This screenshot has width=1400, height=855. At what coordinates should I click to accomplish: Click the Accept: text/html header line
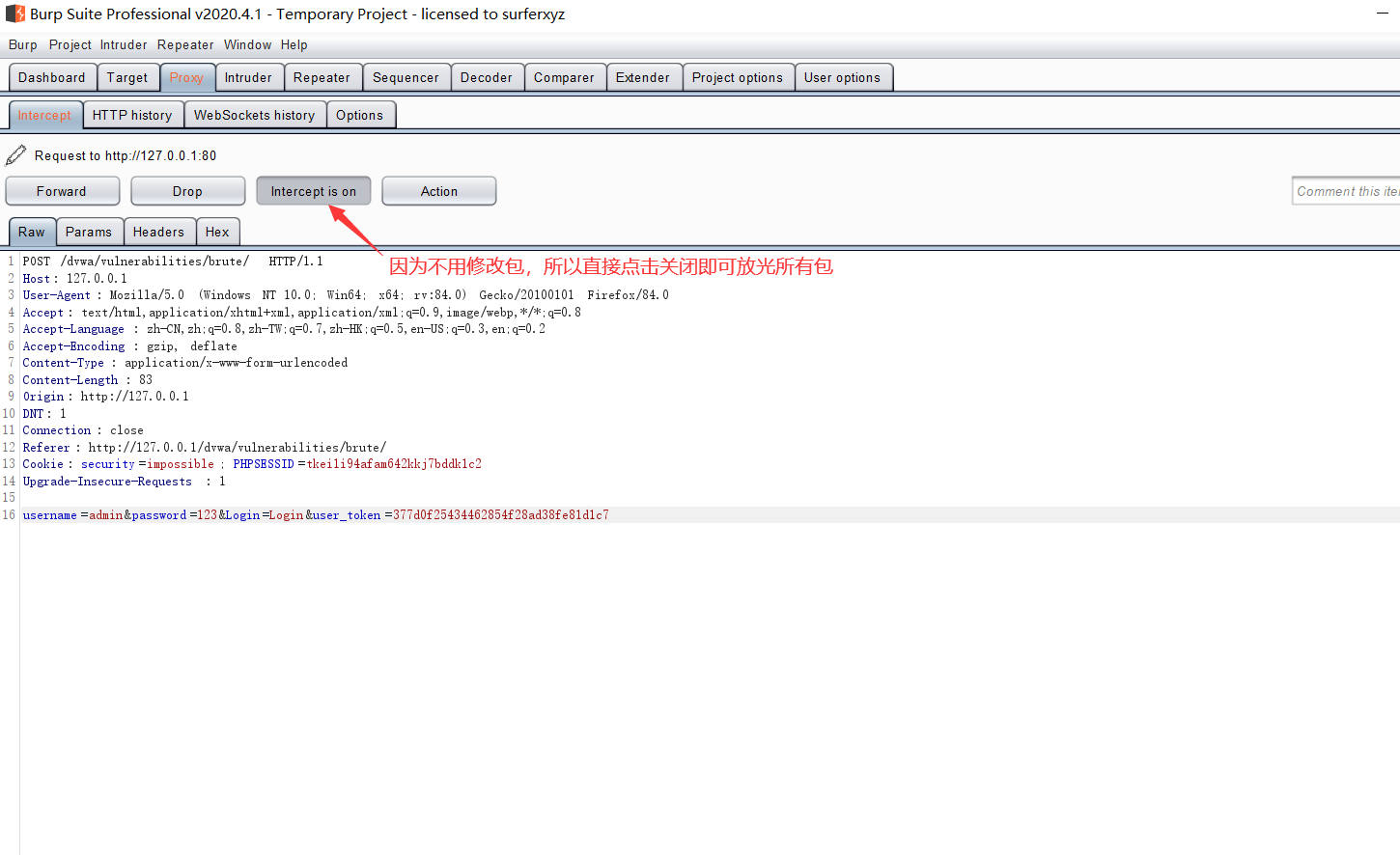302,313
